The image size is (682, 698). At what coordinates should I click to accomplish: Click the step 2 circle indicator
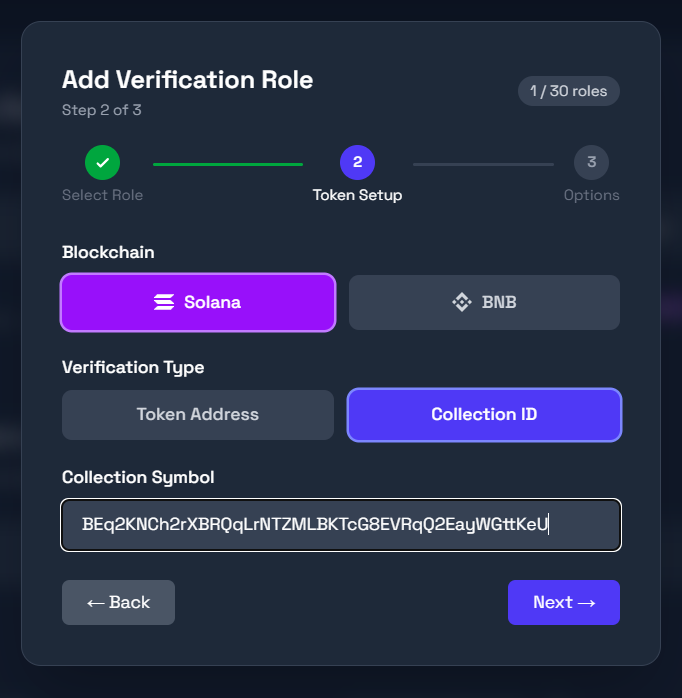click(357, 162)
